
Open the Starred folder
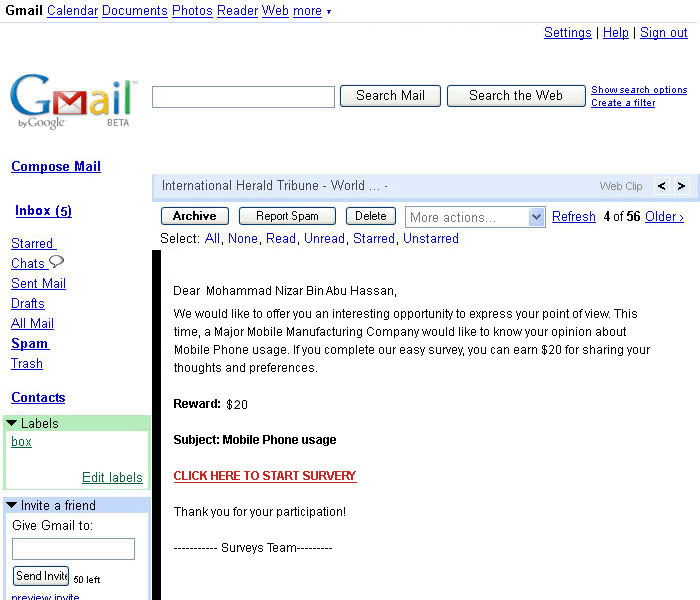(32, 243)
